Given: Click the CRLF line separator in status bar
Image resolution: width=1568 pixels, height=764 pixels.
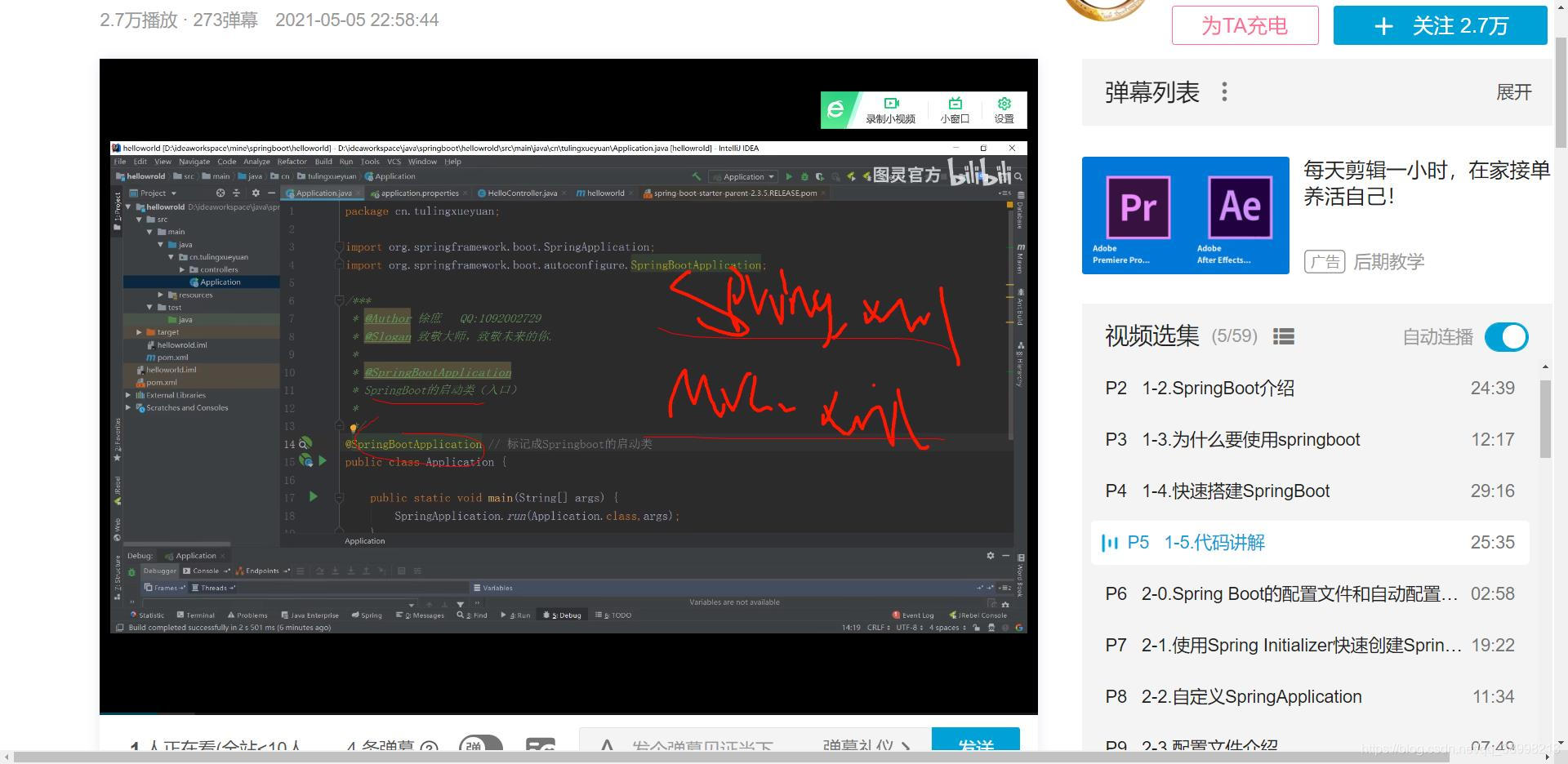Looking at the screenshot, I should click(x=878, y=628).
